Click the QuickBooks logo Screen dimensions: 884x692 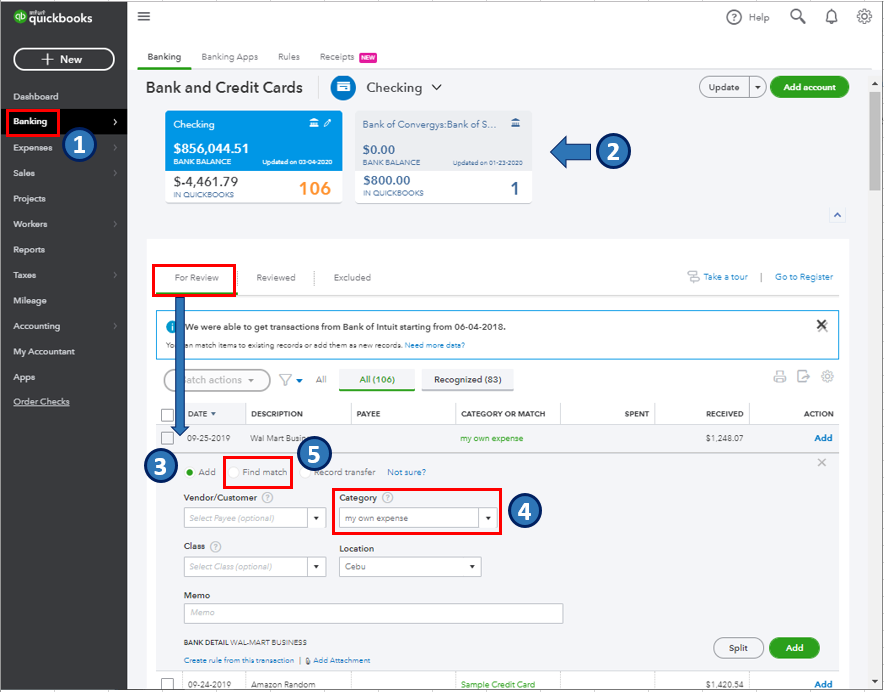[53, 17]
